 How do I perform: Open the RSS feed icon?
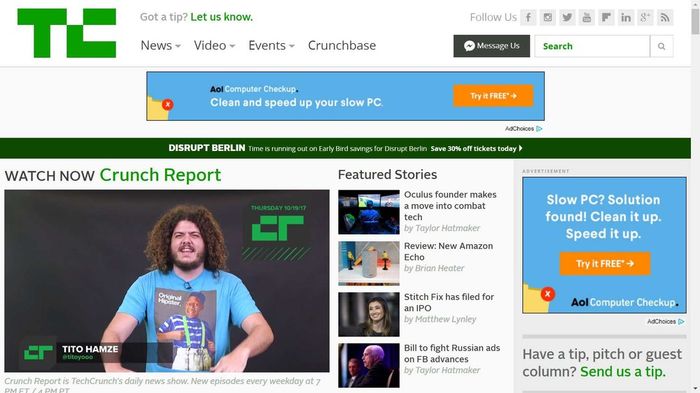tap(665, 17)
